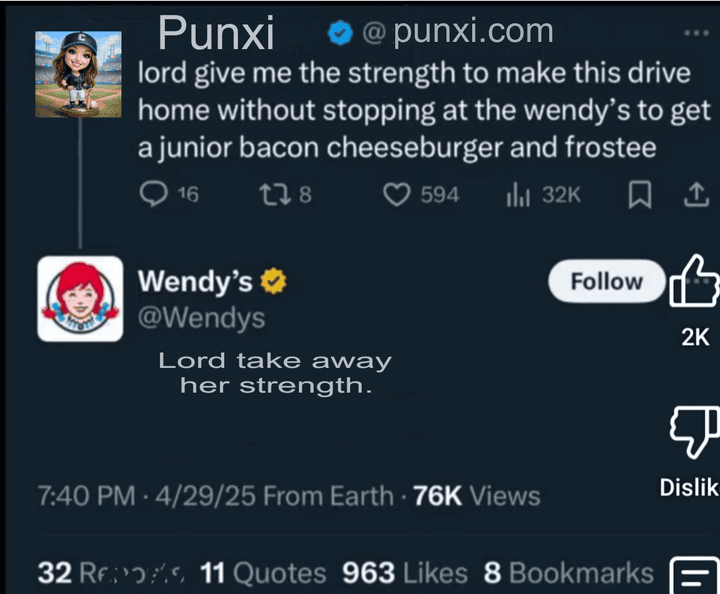Click the share icon on Punxi's post
This screenshot has width=720, height=594.
(693, 196)
